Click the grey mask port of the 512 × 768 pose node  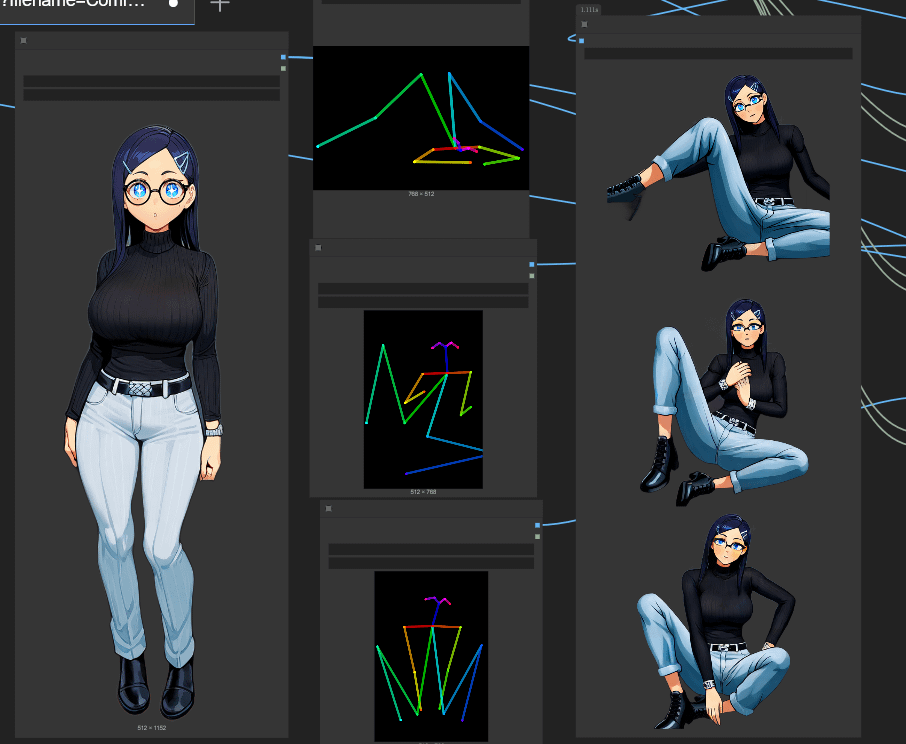[x=532, y=276]
